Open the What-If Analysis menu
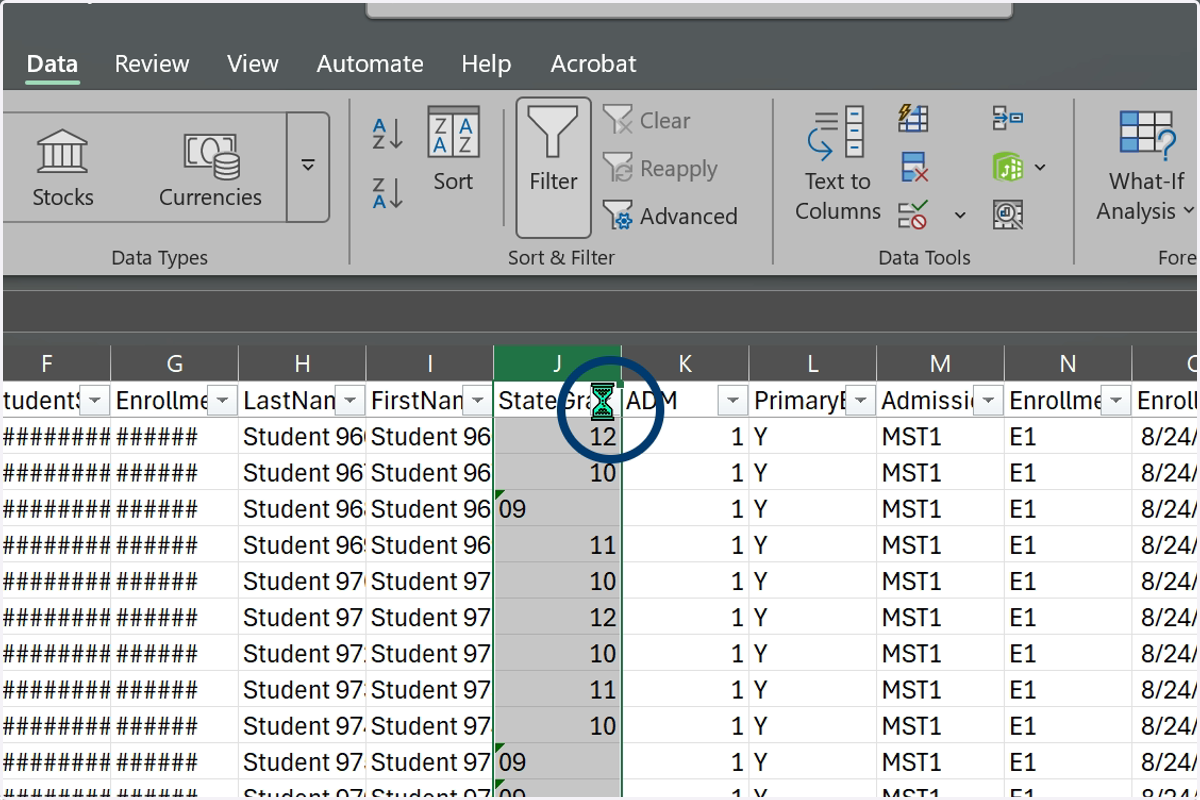Image resolution: width=1200 pixels, height=800 pixels. point(1146,165)
